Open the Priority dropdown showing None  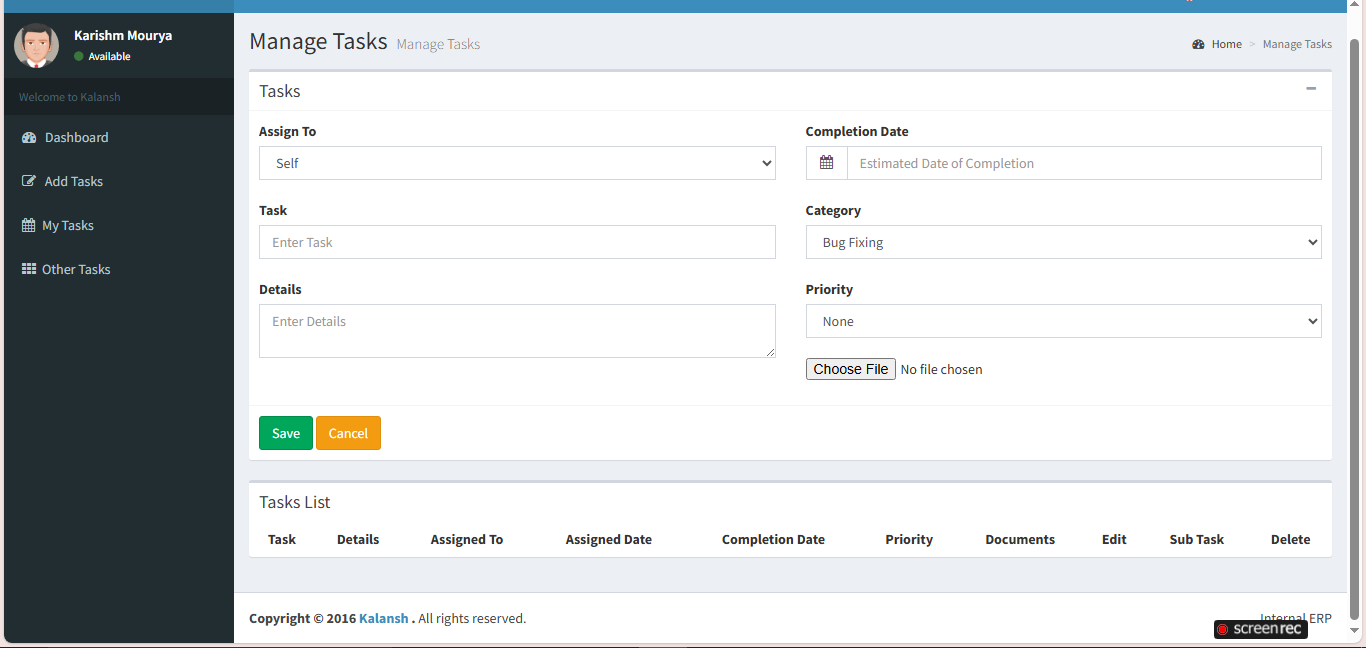pos(1063,321)
